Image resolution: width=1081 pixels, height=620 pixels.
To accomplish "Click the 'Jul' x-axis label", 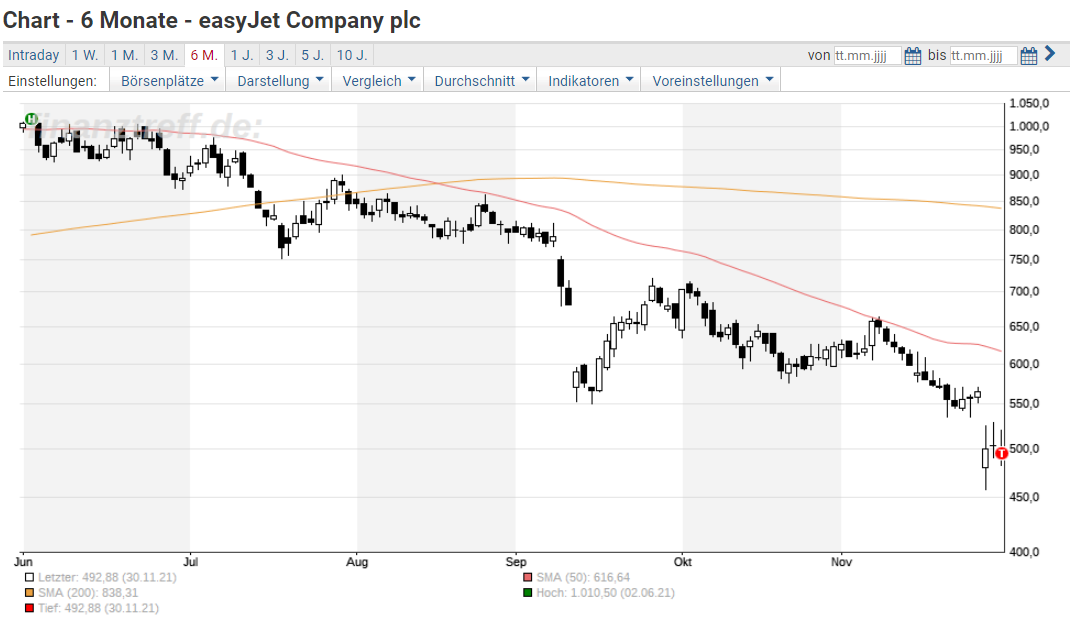I will pos(191,561).
